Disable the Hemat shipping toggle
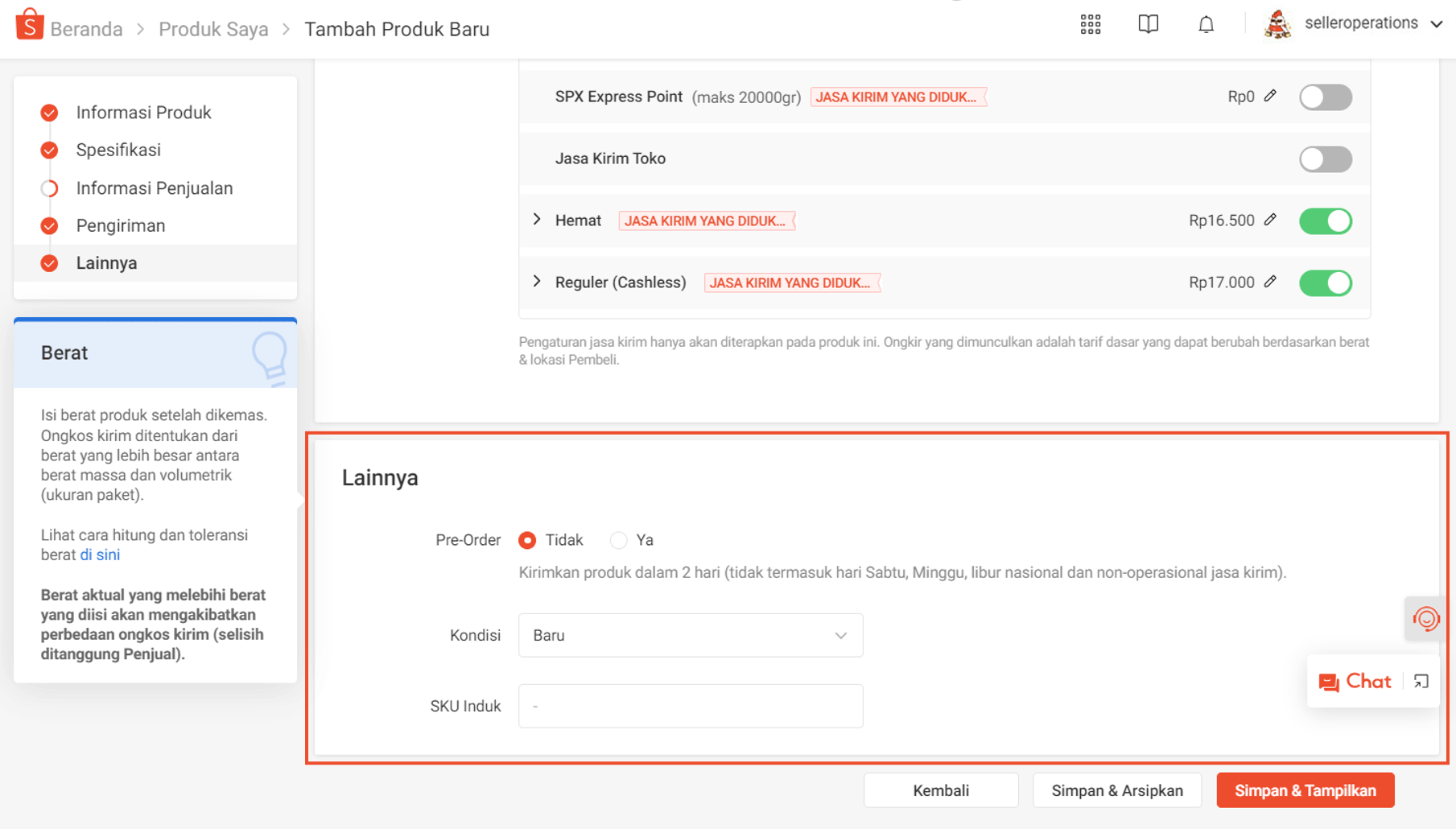 [1325, 221]
